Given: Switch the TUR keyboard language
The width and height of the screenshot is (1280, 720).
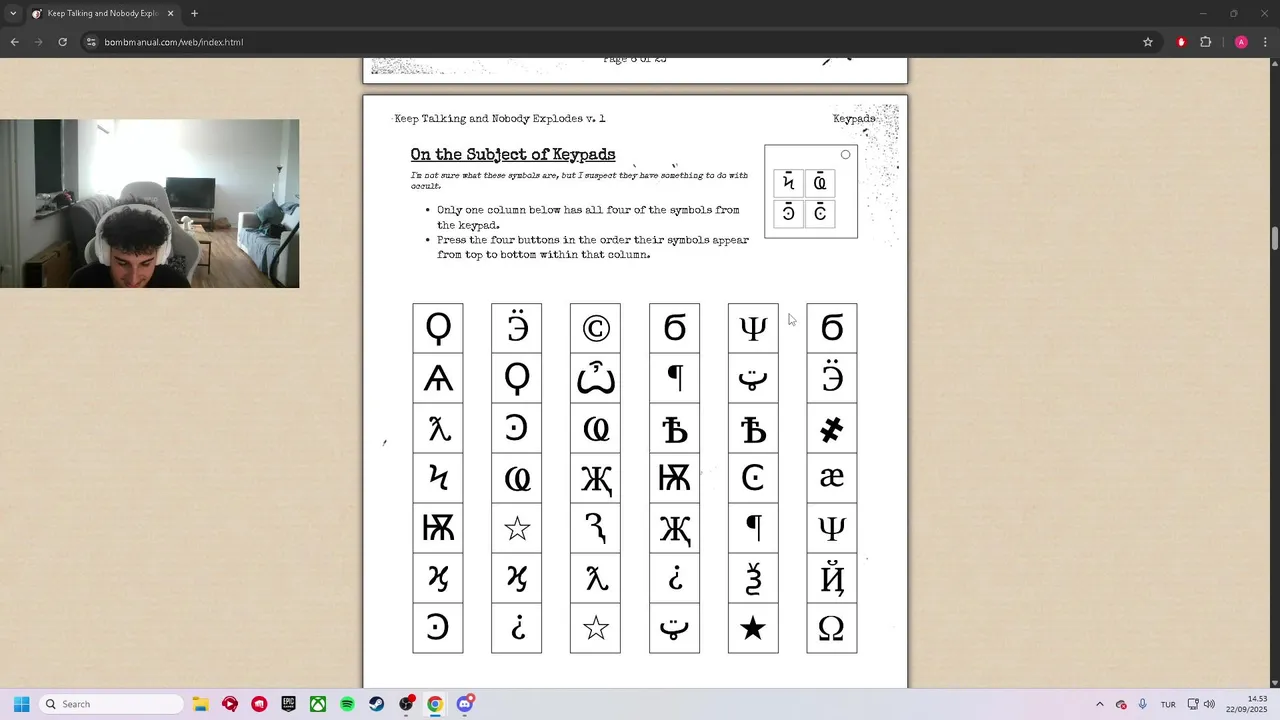Looking at the screenshot, I should click(x=1168, y=704).
